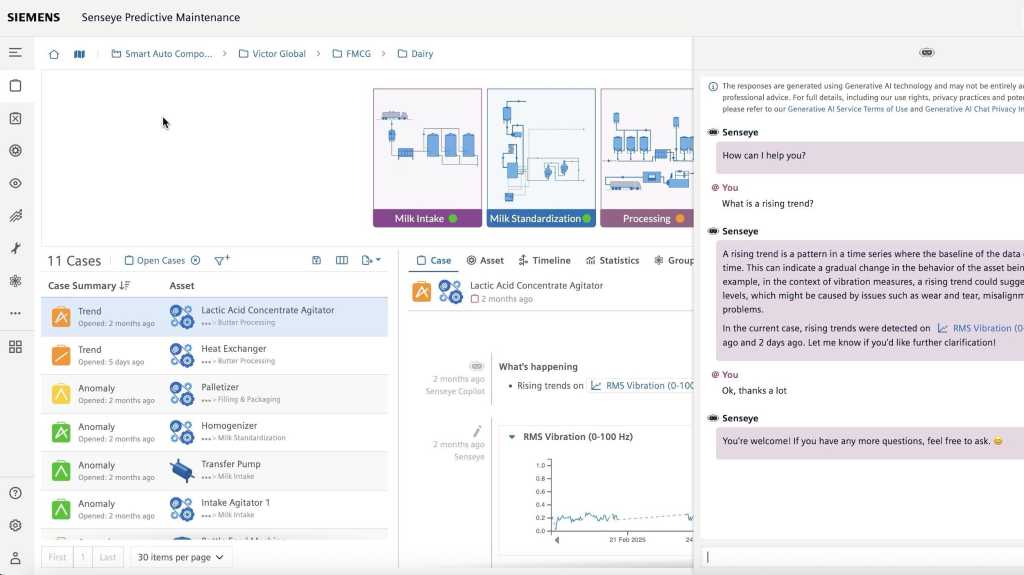Viewport: 1024px width, 575px height.
Task: Open the user profile icon
Action: pos(15,558)
